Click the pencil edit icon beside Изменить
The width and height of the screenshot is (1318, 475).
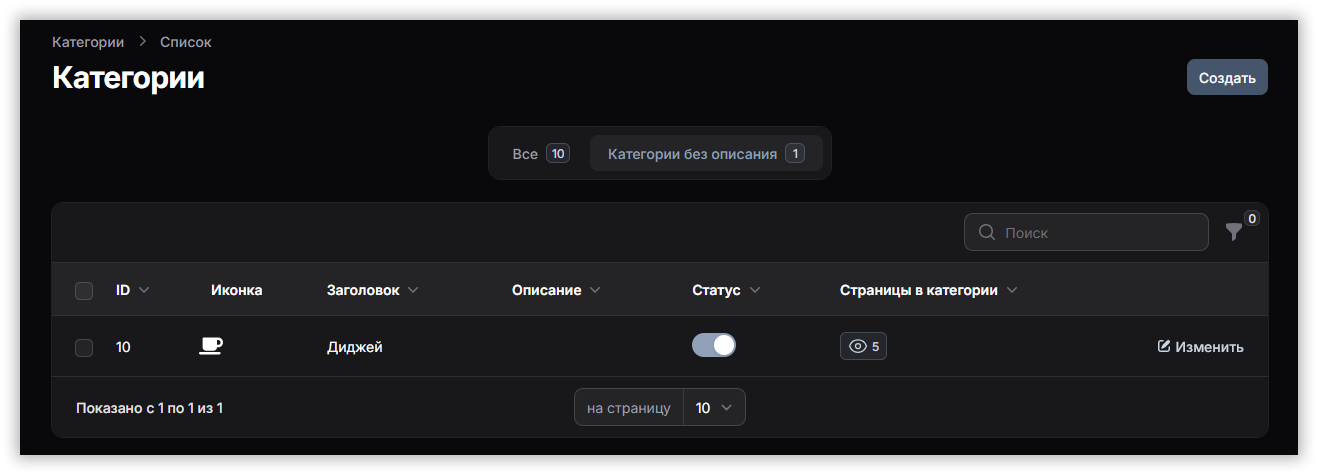pyautogui.click(x=1163, y=346)
